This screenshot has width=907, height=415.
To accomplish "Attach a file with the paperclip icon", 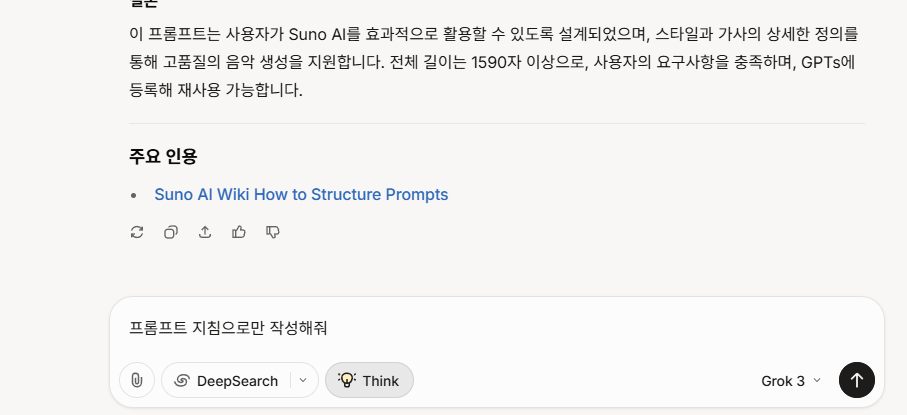I will 137,380.
